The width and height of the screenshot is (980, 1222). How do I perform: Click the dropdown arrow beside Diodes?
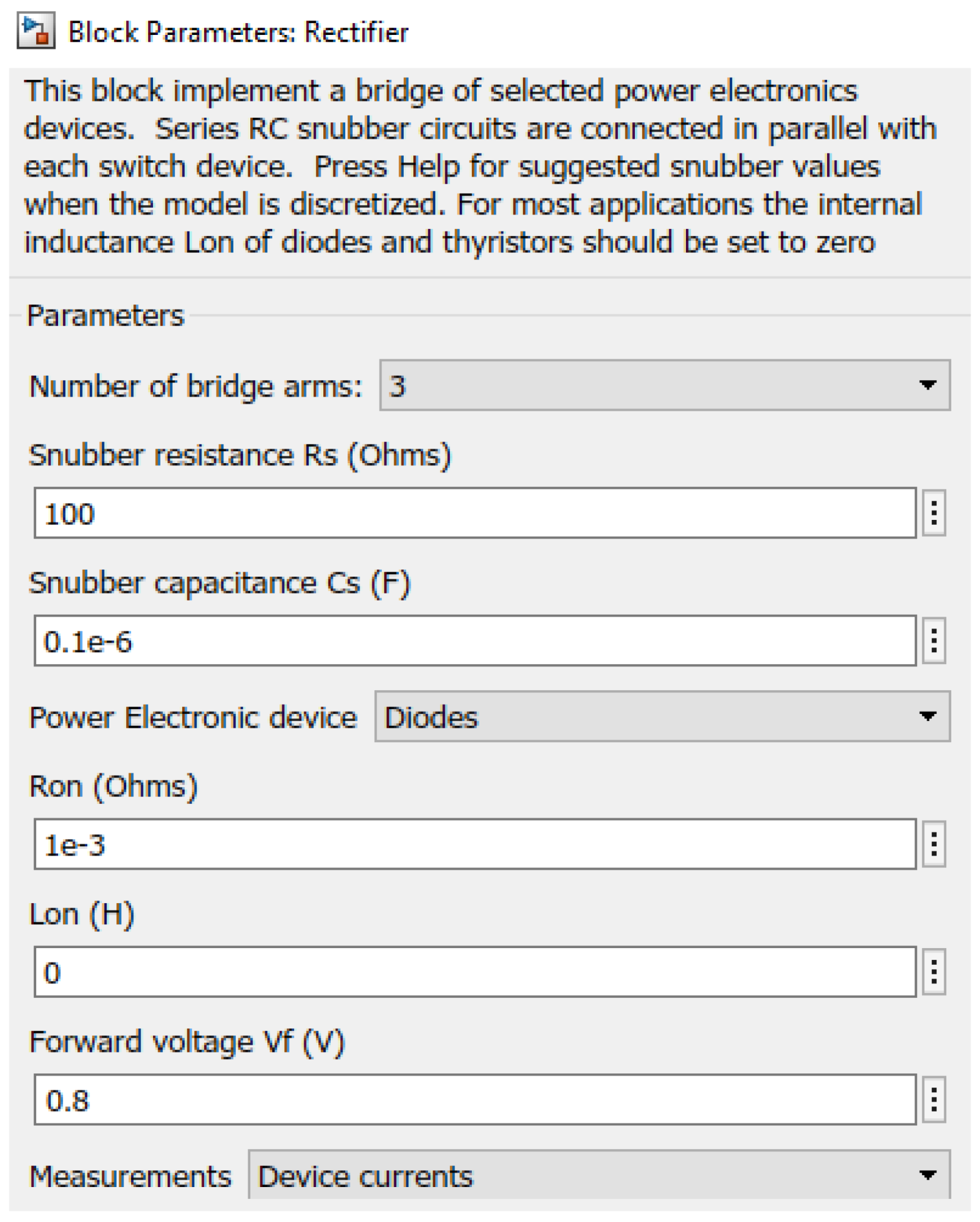click(928, 716)
